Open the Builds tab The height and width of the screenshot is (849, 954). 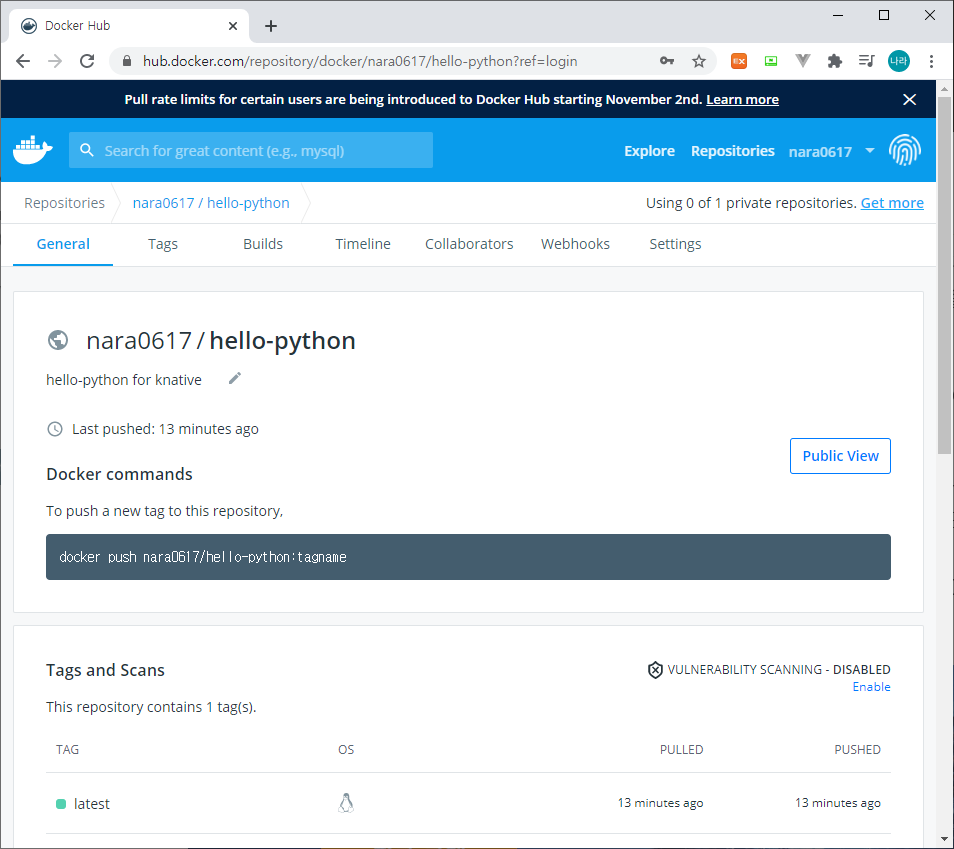coord(263,244)
